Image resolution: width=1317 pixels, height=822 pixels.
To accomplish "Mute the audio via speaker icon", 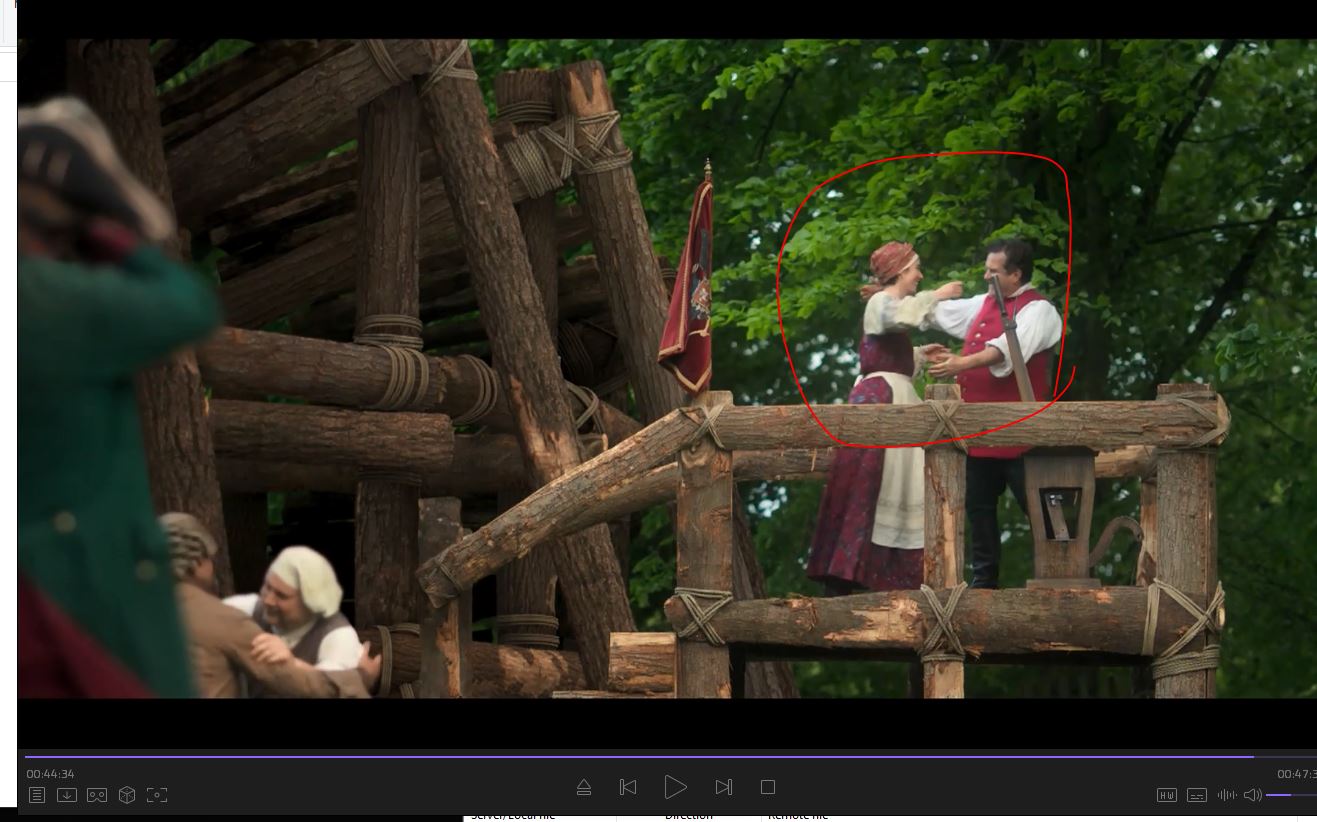I will [x=1252, y=795].
